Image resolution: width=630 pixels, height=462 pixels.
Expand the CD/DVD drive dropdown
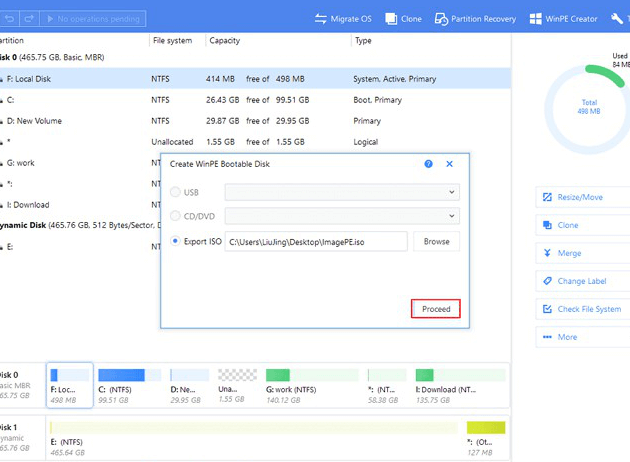[341, 215]
